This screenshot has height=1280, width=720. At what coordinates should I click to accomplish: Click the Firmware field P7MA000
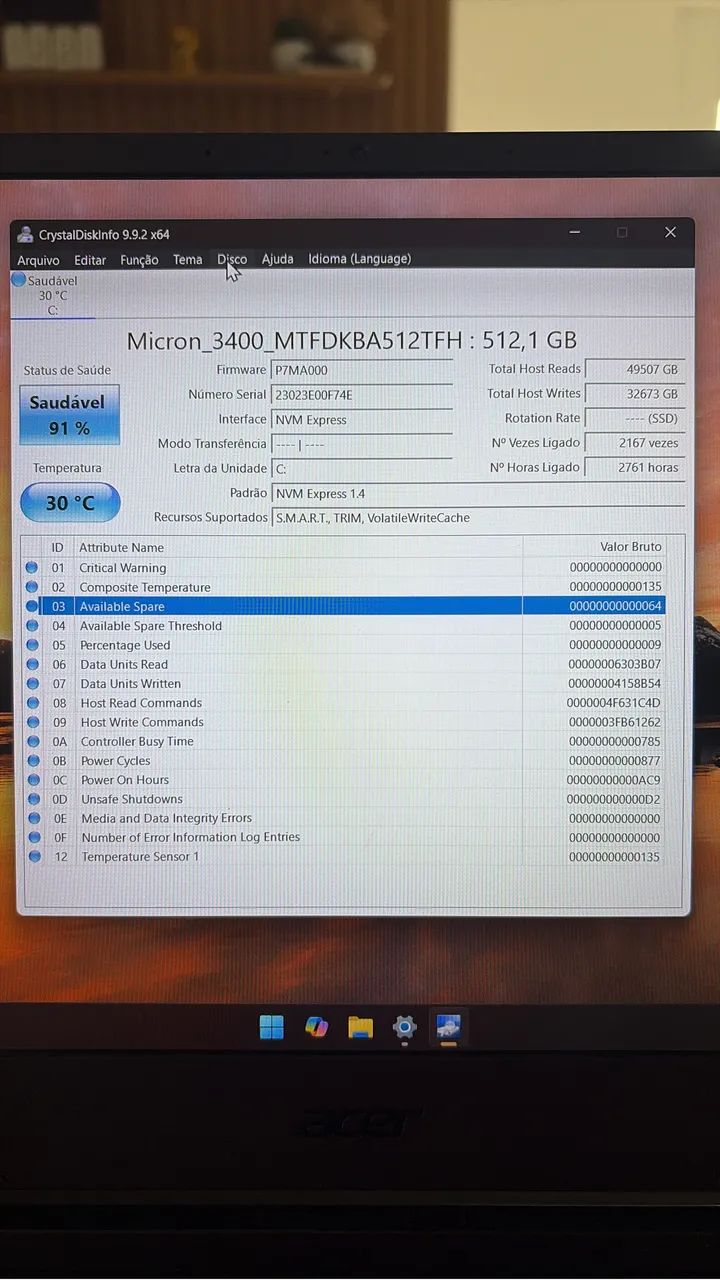pyautogui.click(x=362, y=370)
